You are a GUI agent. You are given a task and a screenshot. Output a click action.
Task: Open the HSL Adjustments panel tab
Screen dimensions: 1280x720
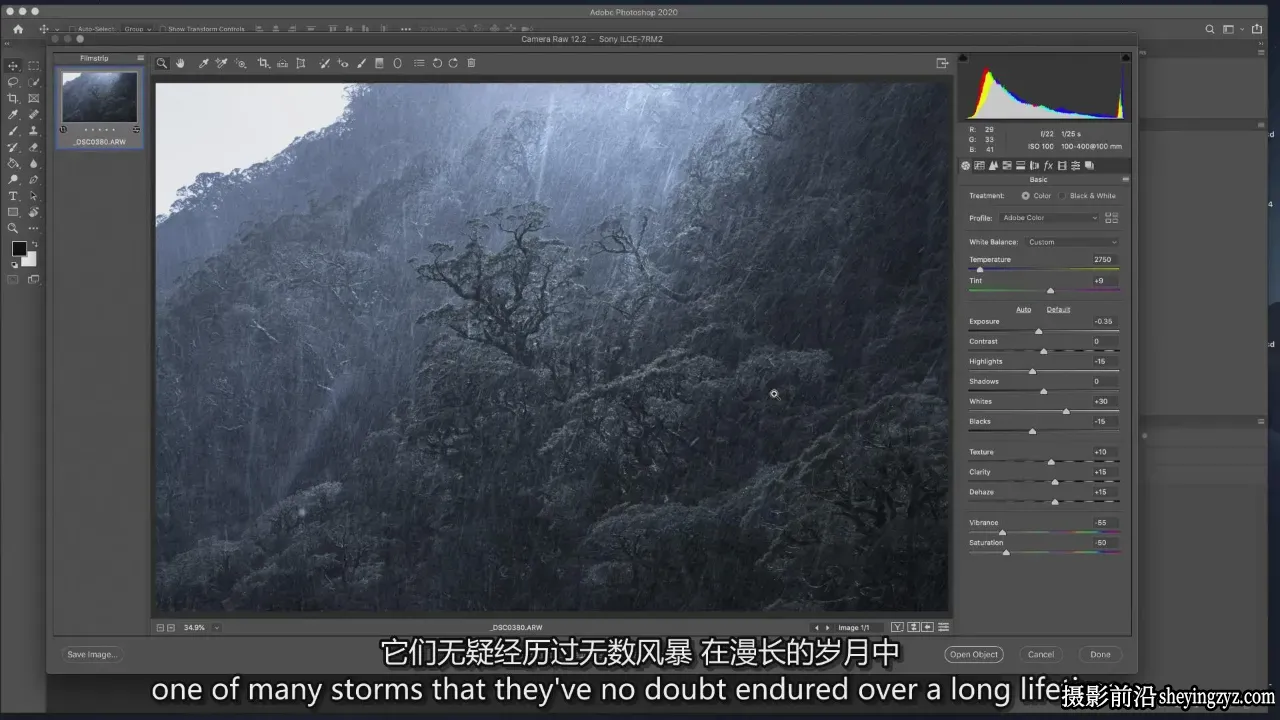[x=1007, y=166]
